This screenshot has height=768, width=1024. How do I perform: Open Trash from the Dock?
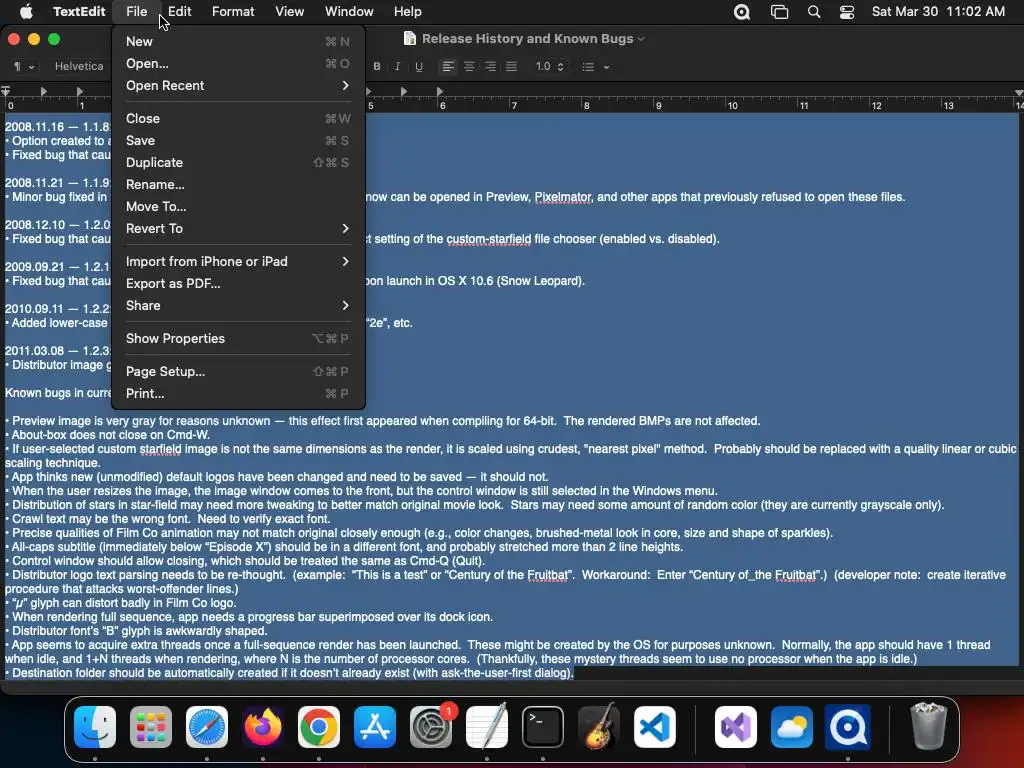[x=928, y=726]
